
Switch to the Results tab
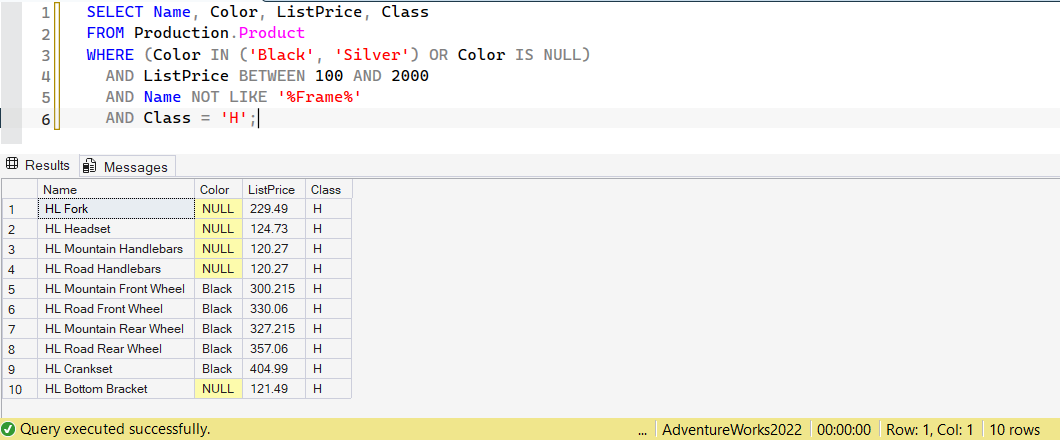pyautogui.click(x=38, y=165)
